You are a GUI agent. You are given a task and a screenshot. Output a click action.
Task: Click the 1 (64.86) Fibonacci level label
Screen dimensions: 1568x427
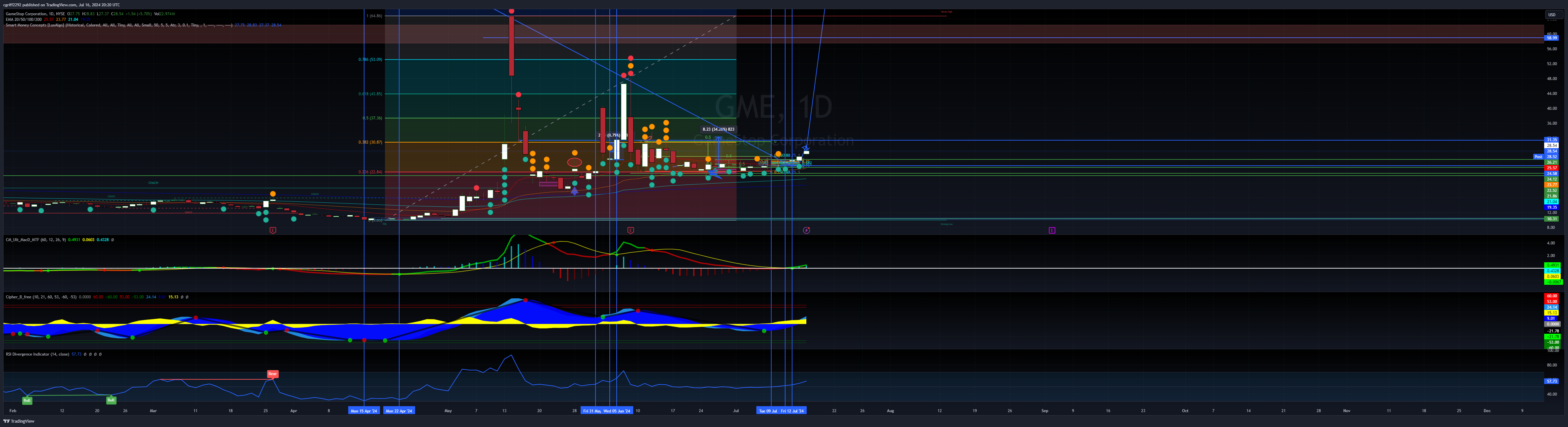pos(374,16)
